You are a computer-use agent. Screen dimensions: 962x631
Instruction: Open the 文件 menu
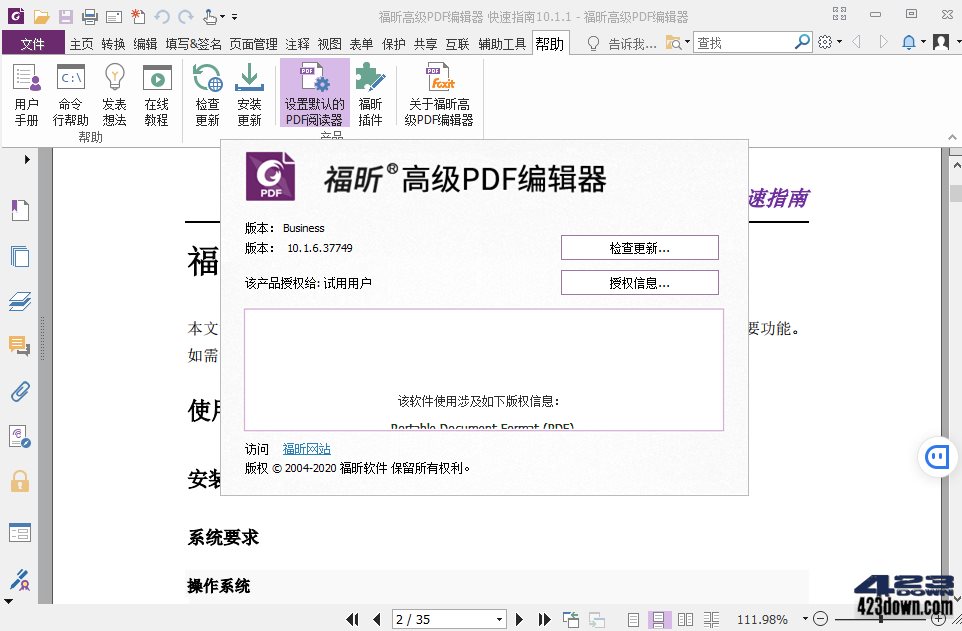coord(33,43)
